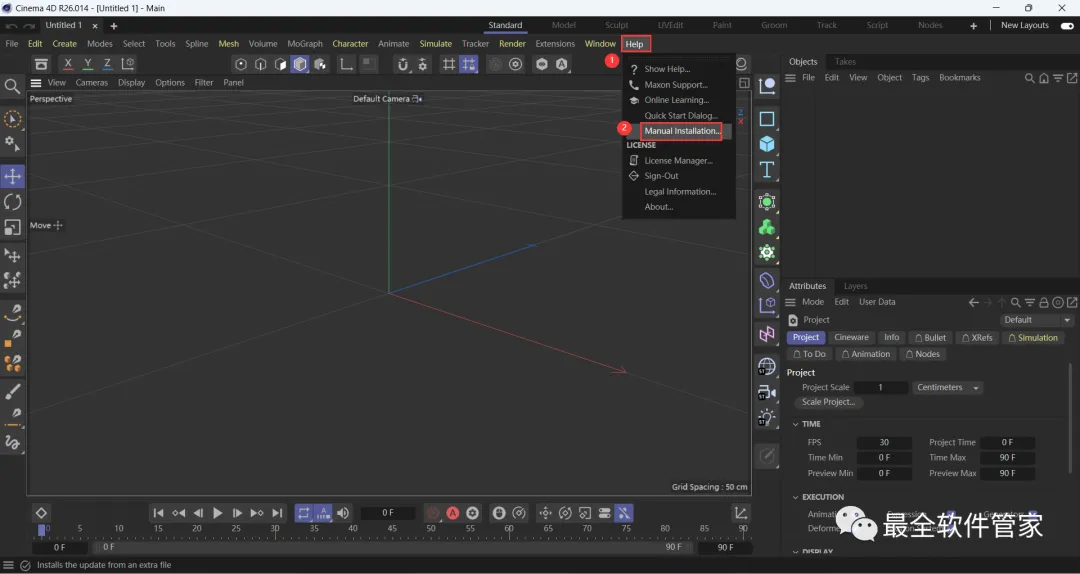Screen dimensions: 1080x574
Task: Switch to the Takes tab
Action: (845, 62)
